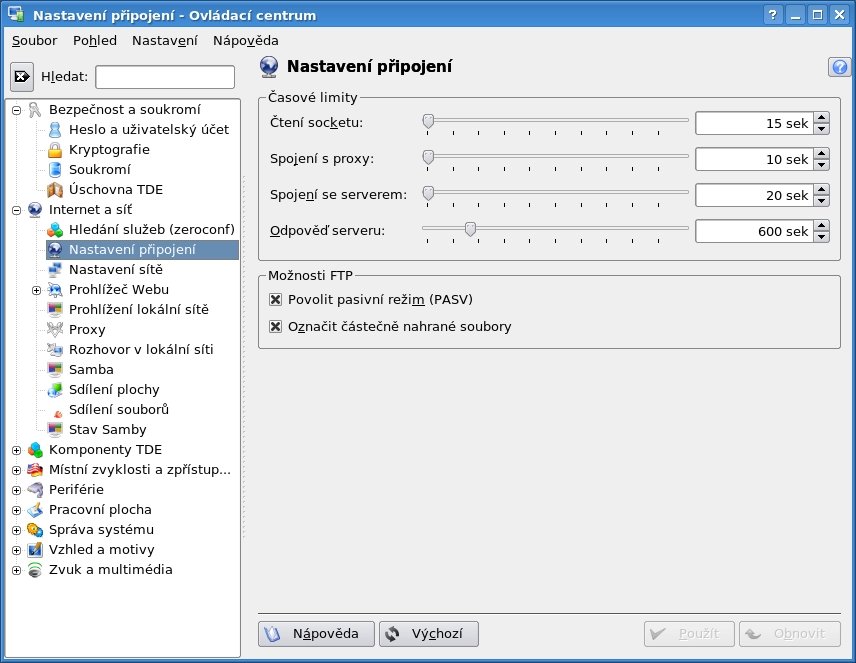Image resolution: width=856 pixels, height=663 pixels.
Task: Open the Pohled menu
Action: coord(94,40)
